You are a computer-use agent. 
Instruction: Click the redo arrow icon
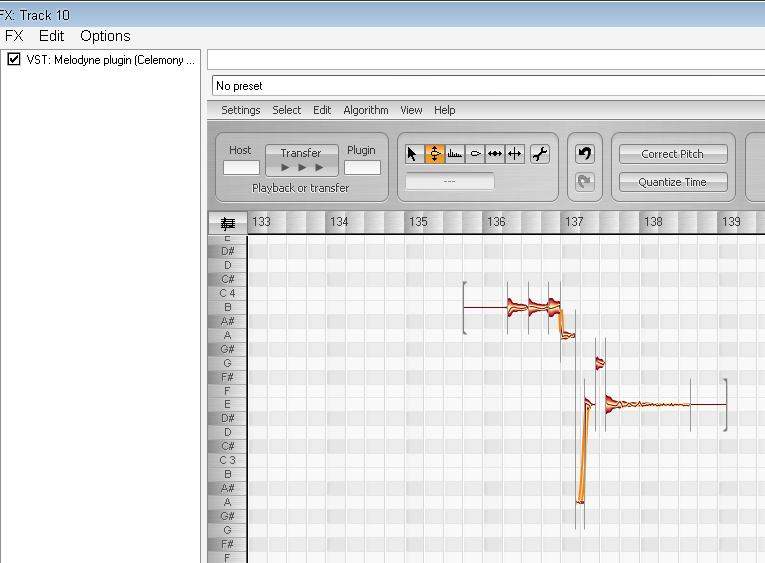coord(585,182)
